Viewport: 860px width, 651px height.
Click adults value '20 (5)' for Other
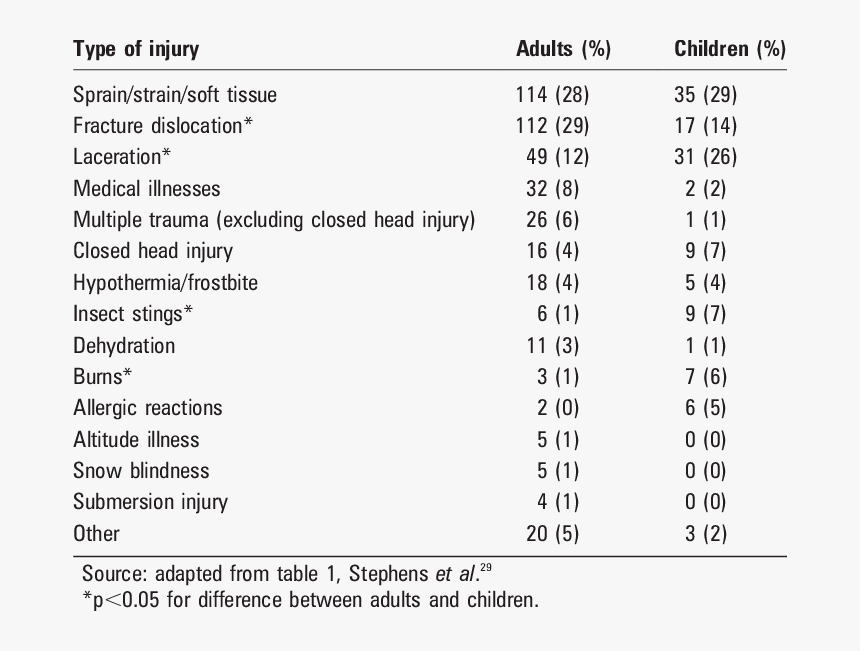click(552, 534)
